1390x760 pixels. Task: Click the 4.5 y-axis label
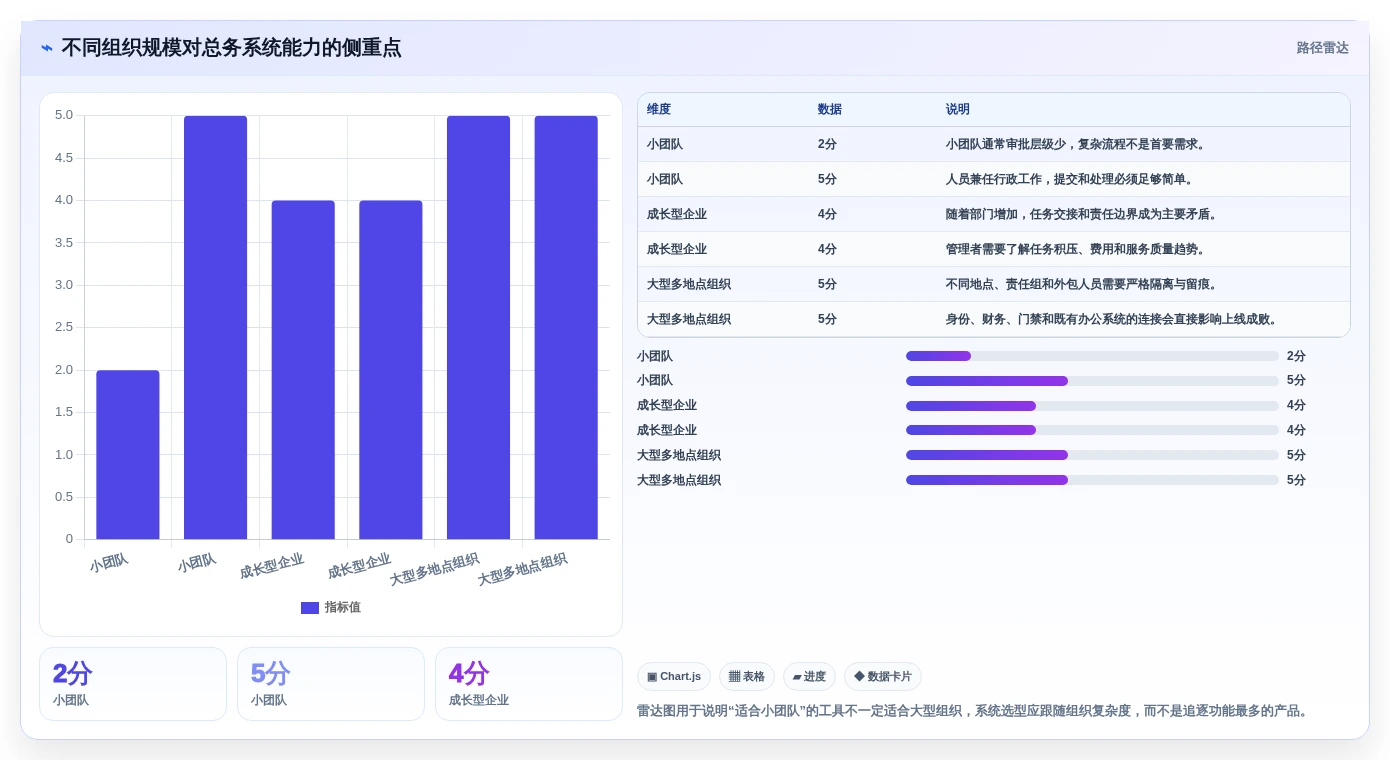point(64,158)
